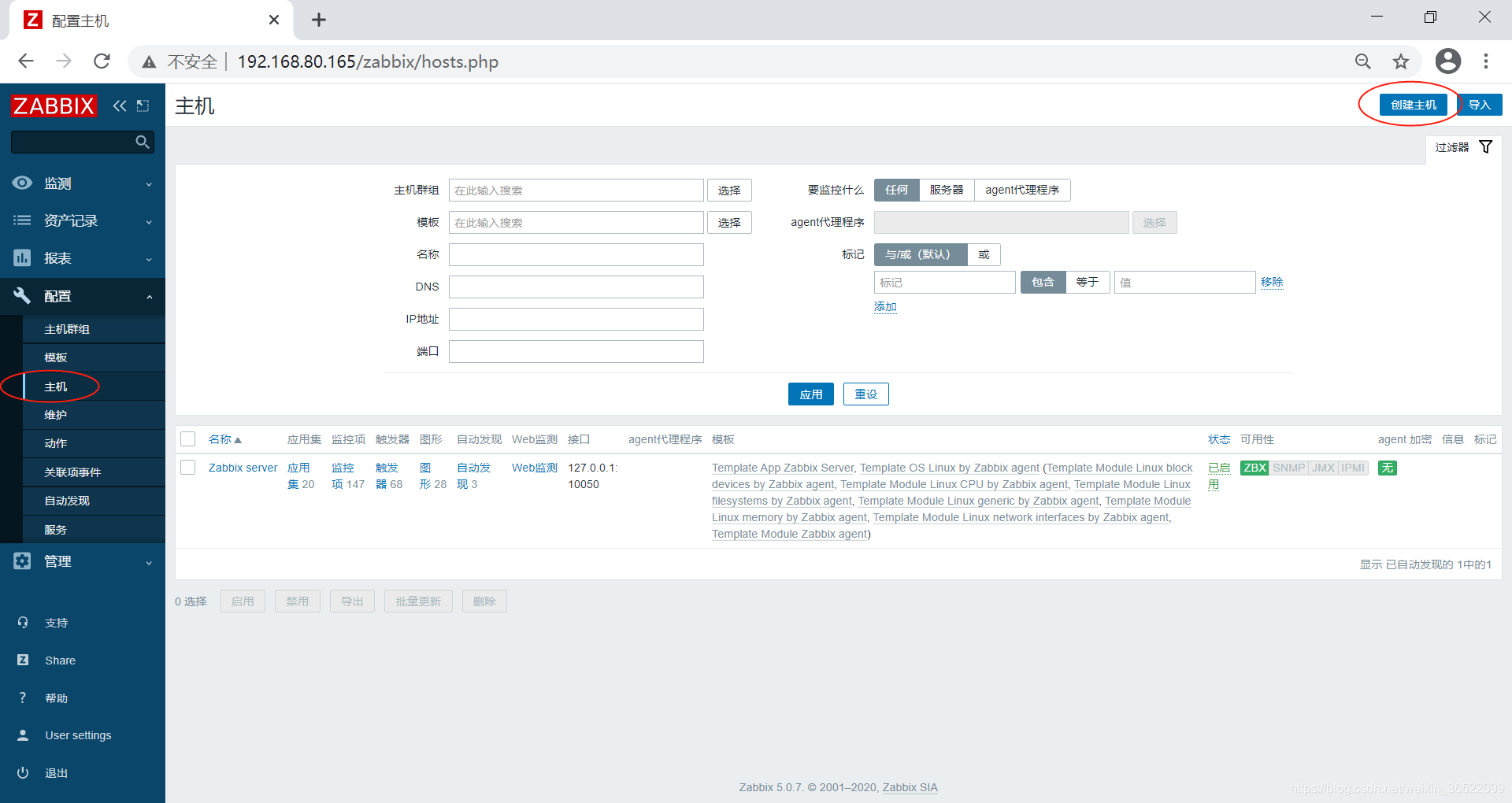Collapse the 配置 menu section
The image size is (1512, 803).
click(83, 296)
